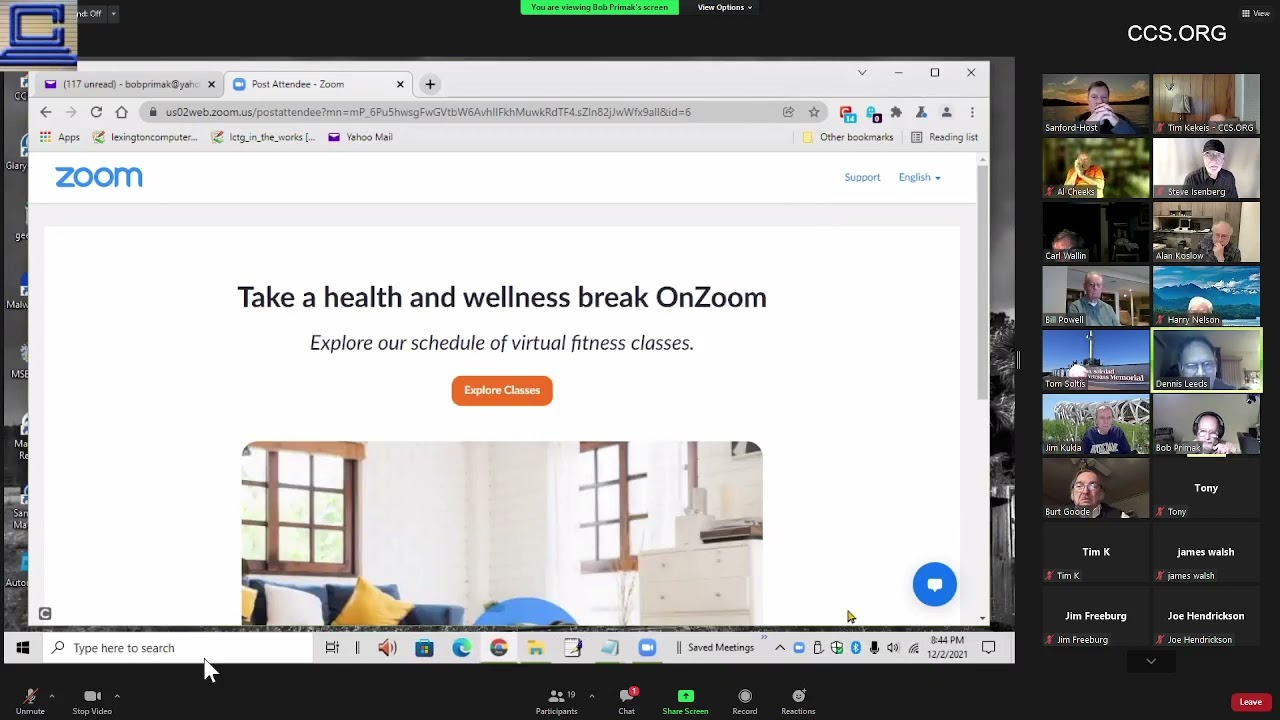Show more participants with the down chevron
The image size is (1280, 720).
1151,661
